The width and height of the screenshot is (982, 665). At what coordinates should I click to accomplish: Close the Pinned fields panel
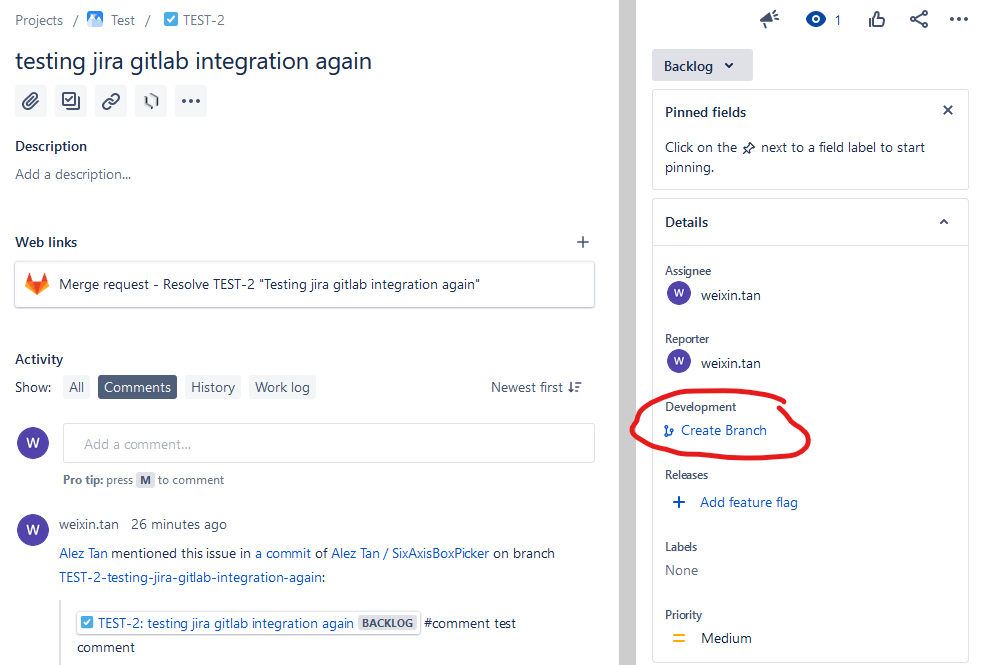[x=948, y=111]
